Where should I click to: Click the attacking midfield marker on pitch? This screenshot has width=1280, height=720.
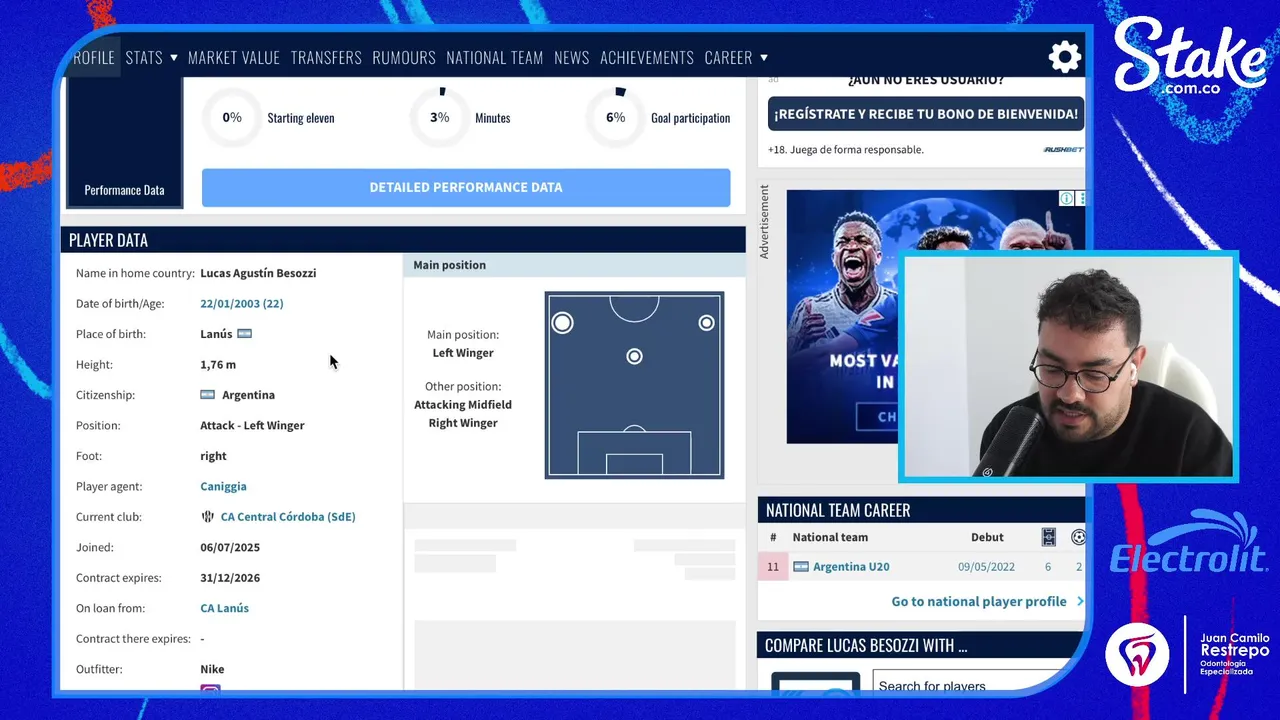(634, 356)
